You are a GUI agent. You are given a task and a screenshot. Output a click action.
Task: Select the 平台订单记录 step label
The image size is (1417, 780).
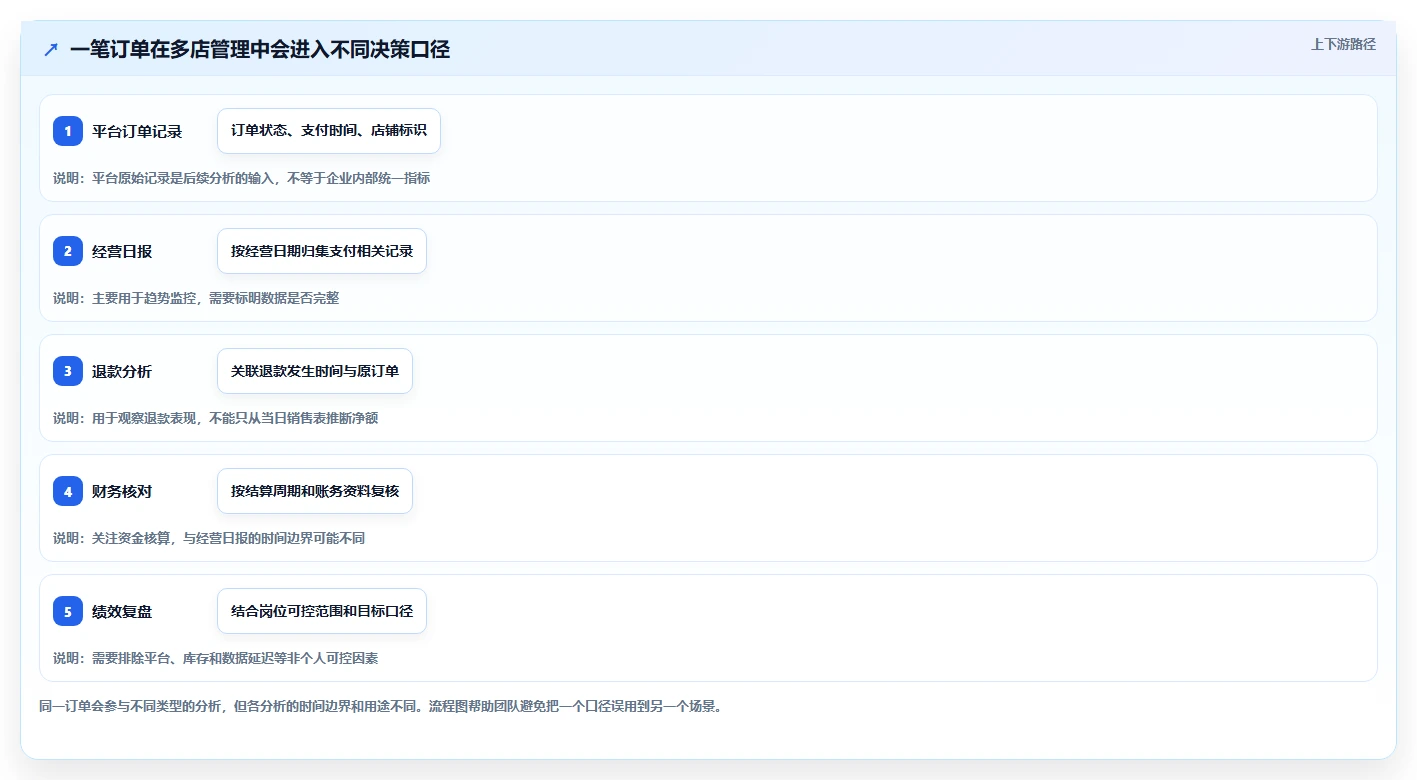[x=137, y=131]
